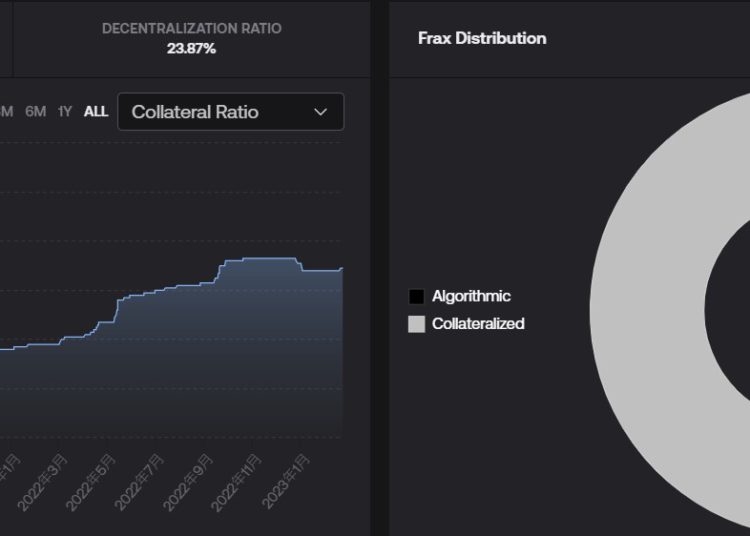Toggle the Algorithmic legend label
This screenshot has width=750, height=536.
[x=471, y=297]
